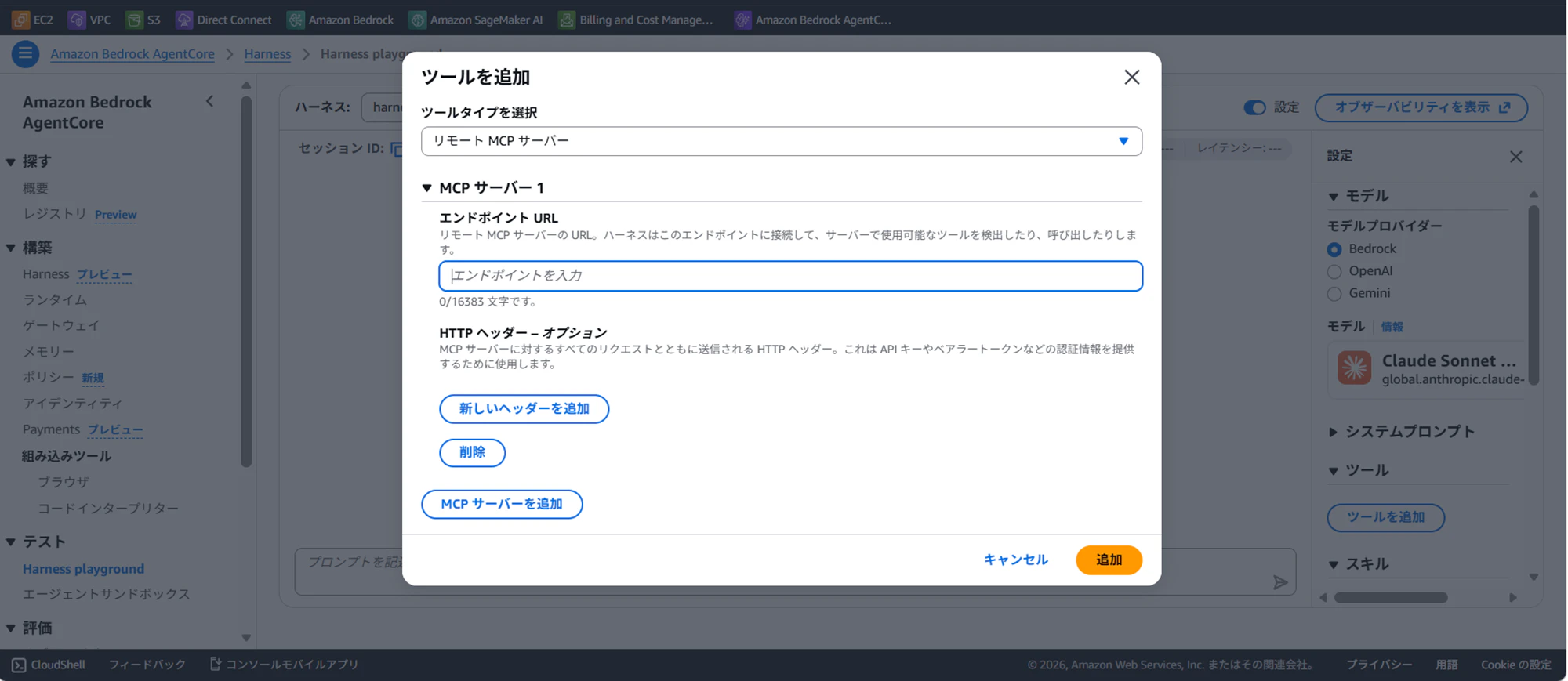Collapse the スキル settings section
Image resolution: width=1568 pixels, height=681 pixels.
point(1333,564)
